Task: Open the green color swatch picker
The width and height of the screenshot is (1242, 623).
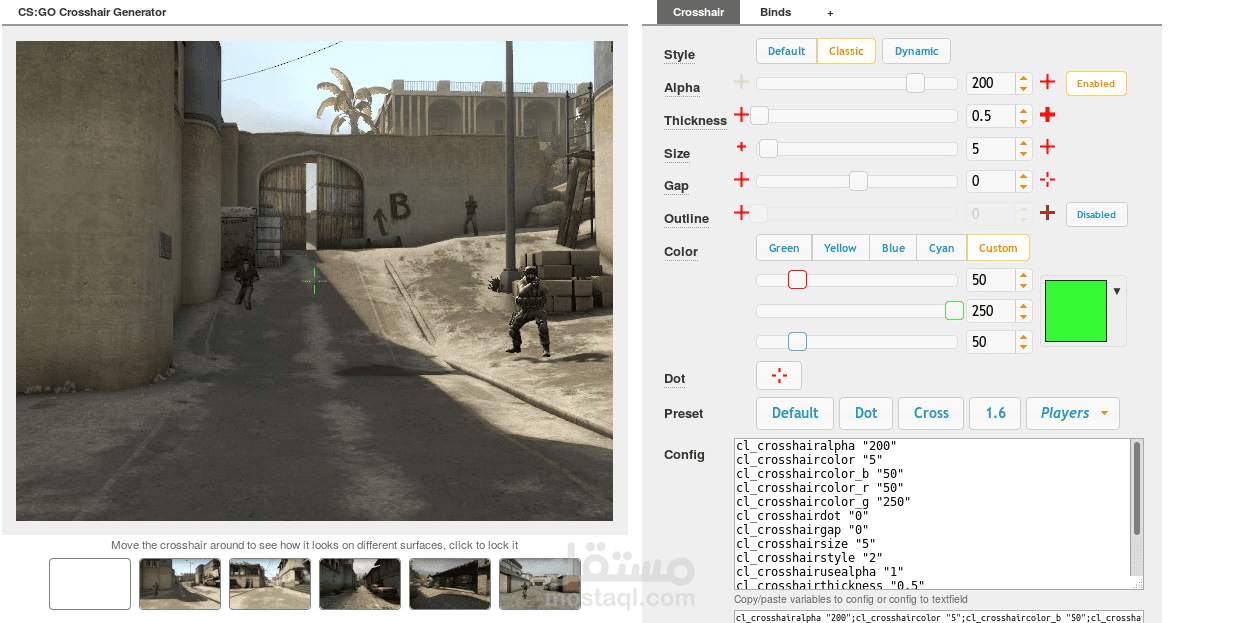Action: click(1076, 311)
